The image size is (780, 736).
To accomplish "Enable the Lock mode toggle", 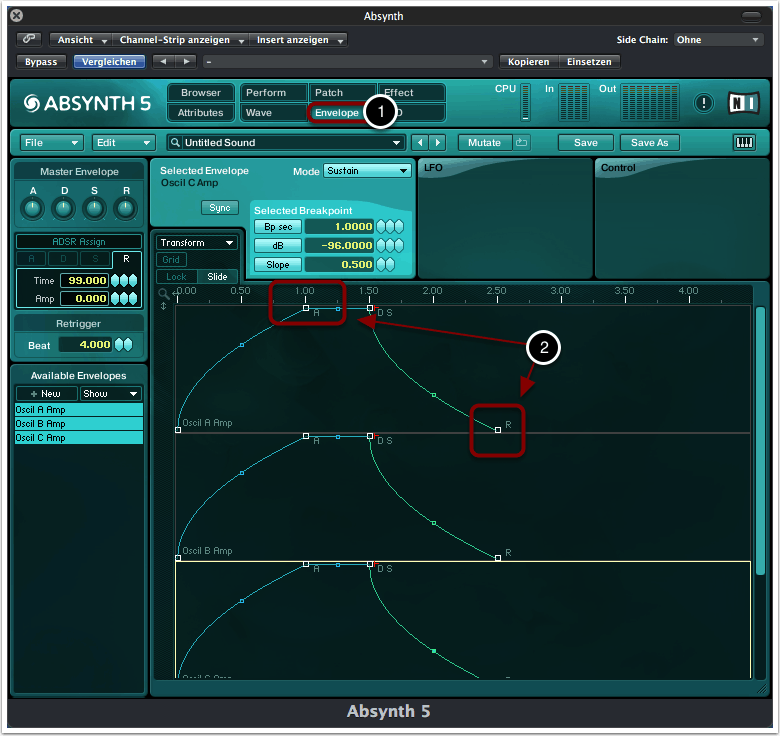I will click(176, 276).
